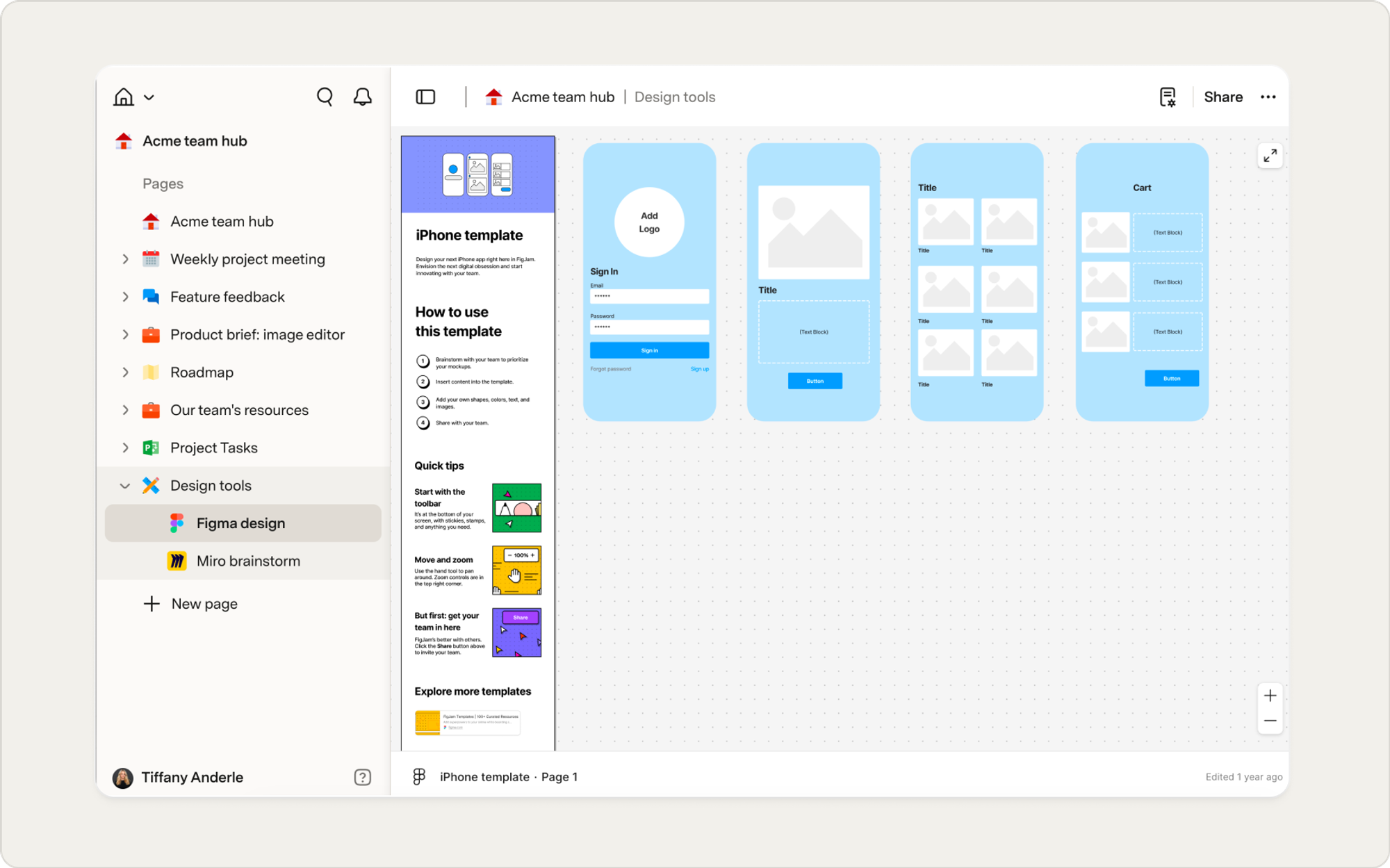Open Weekly project meeting page

tap(247, 259)
